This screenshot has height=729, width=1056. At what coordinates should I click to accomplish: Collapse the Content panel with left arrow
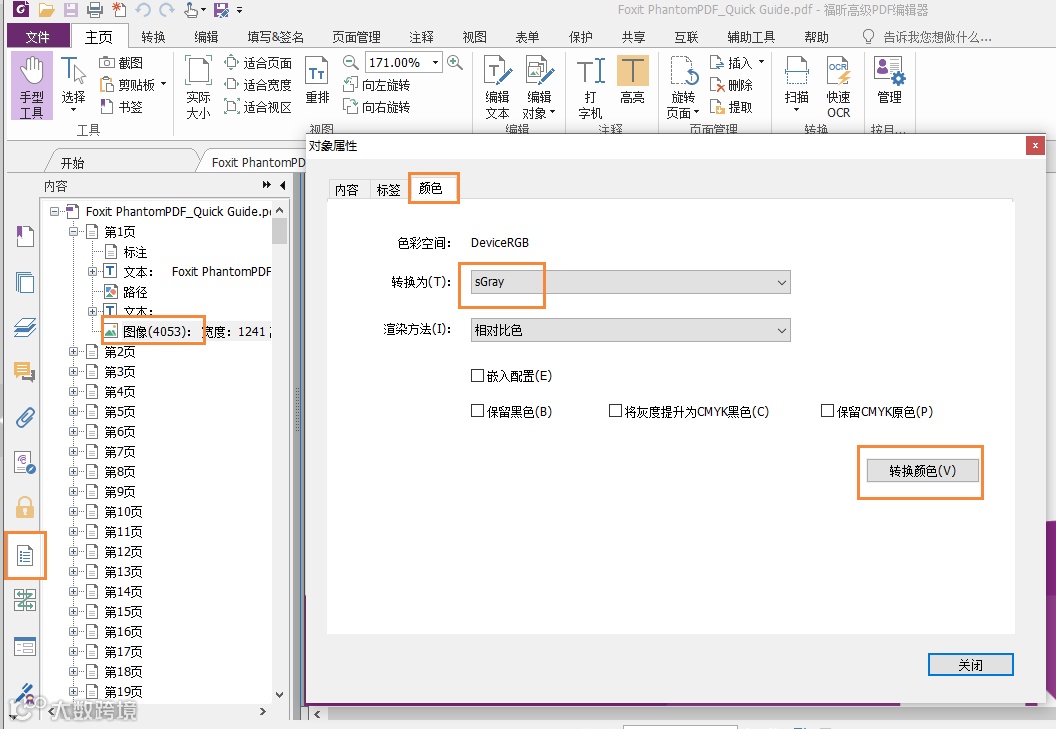(283, 185)
